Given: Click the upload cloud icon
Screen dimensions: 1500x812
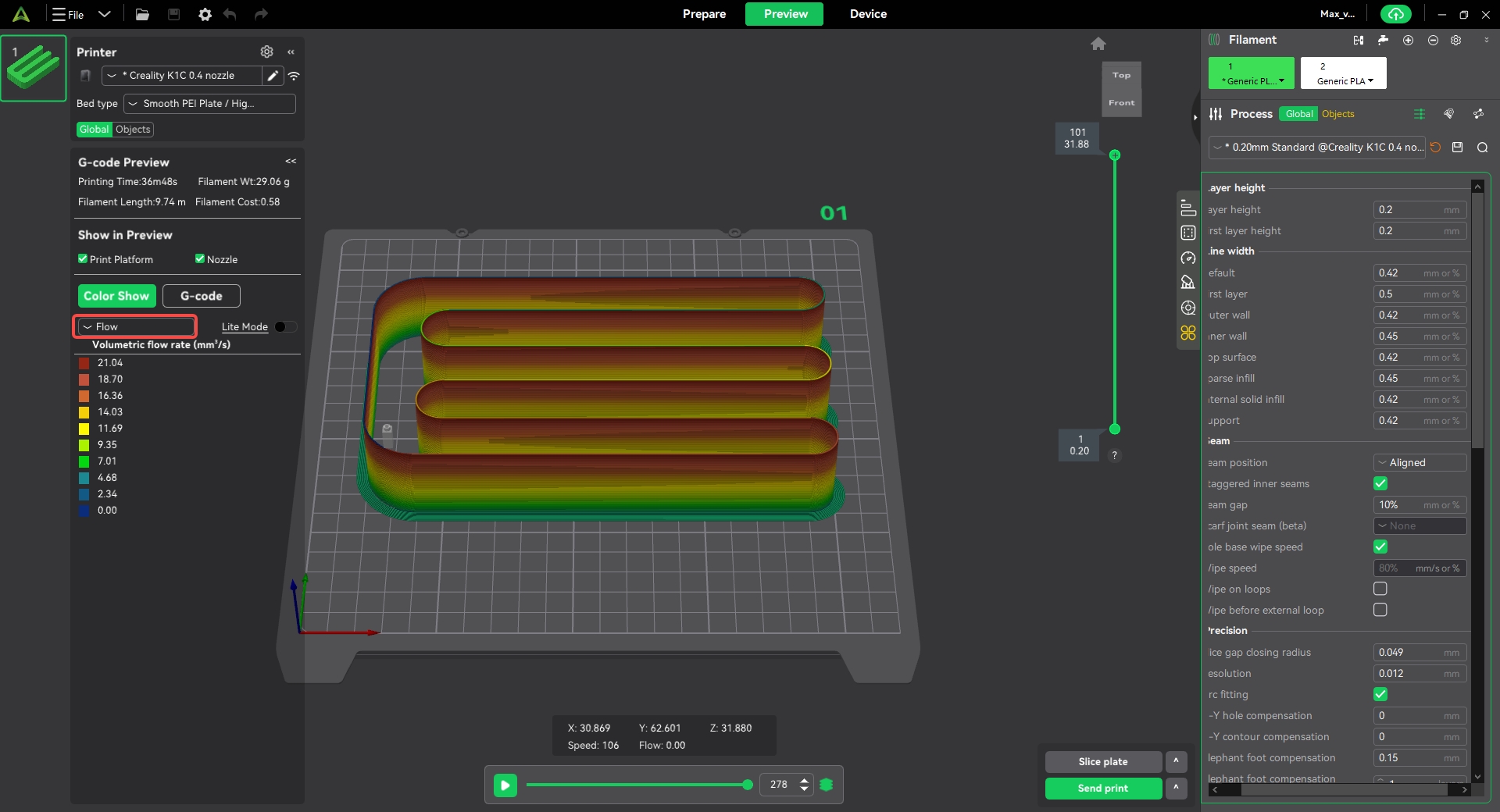Looking at the screenshot, I should click(1395, 14).
